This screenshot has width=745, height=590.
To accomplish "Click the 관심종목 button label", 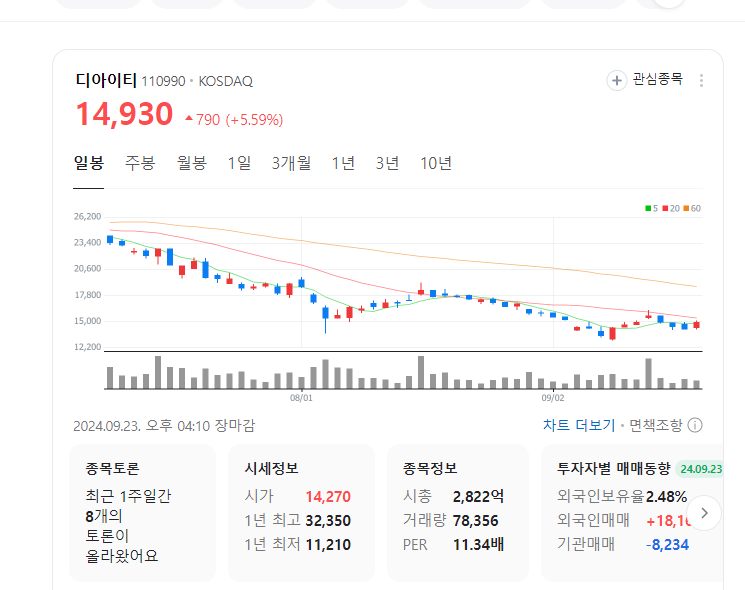I will pyautogui.click(x=658, y=79).
